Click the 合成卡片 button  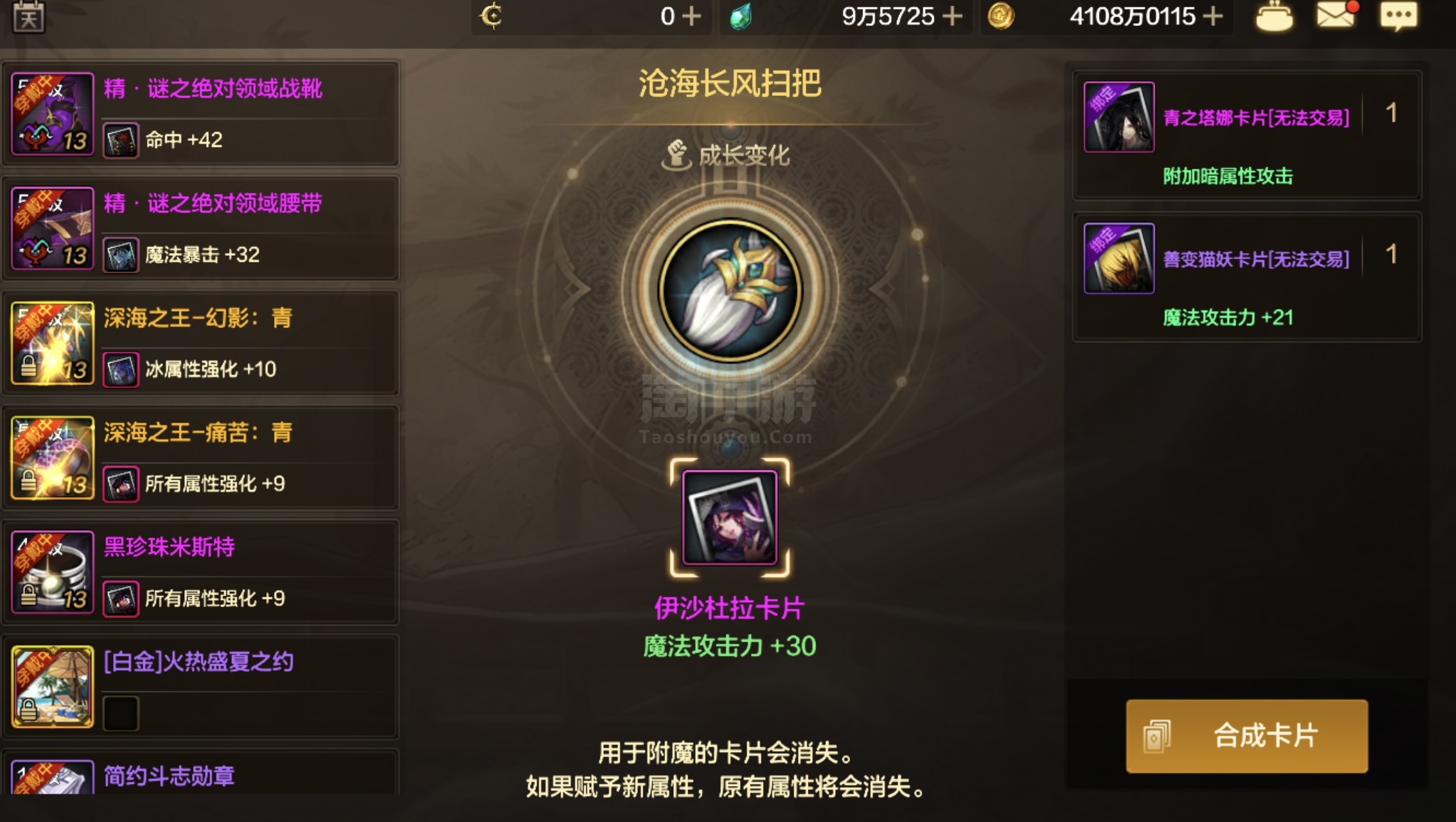[1247, 736]
